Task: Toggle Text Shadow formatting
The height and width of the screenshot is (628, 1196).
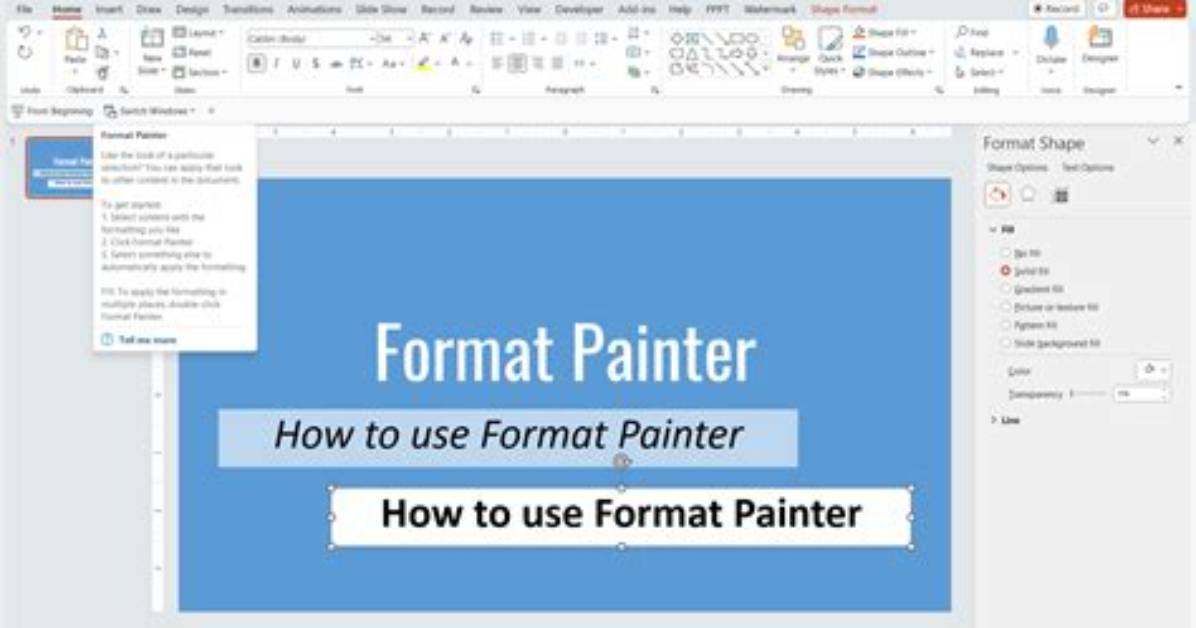Action: click(x=315, y=63)
